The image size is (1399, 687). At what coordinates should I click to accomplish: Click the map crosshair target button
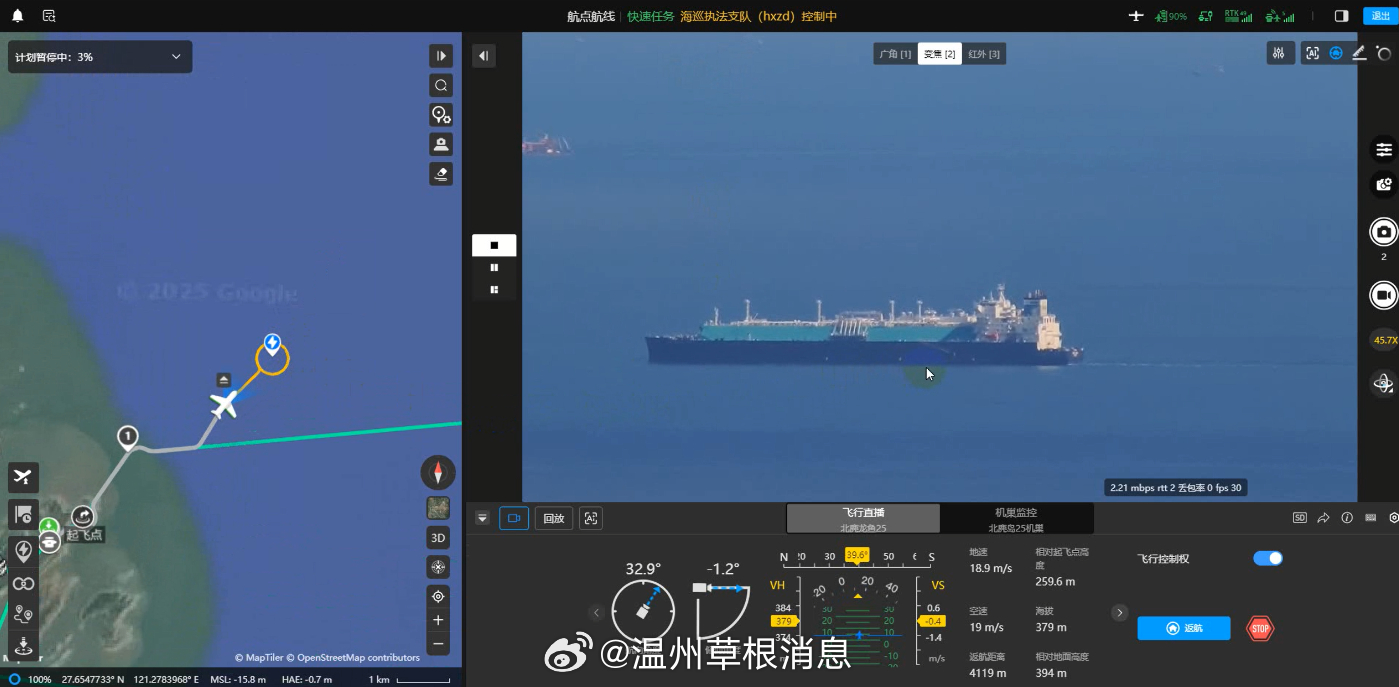438,567
